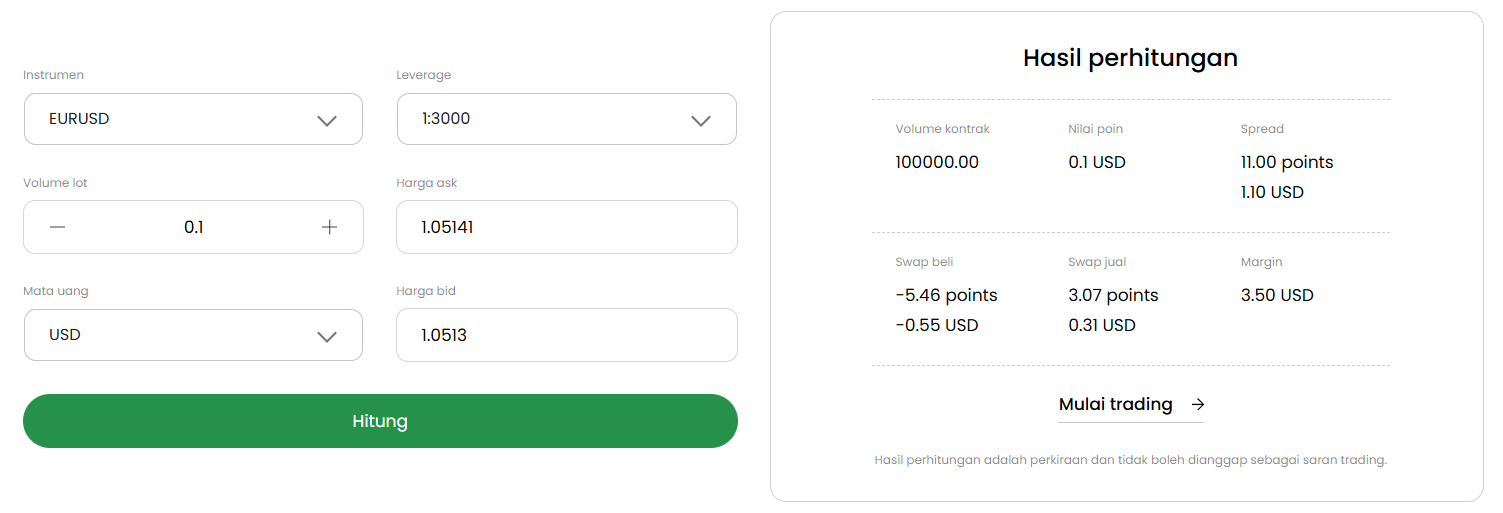The width and height of the screenshot is (1503, 513).
Task: Open the EURUSD instrument dropdown
Action: (193, 119)
